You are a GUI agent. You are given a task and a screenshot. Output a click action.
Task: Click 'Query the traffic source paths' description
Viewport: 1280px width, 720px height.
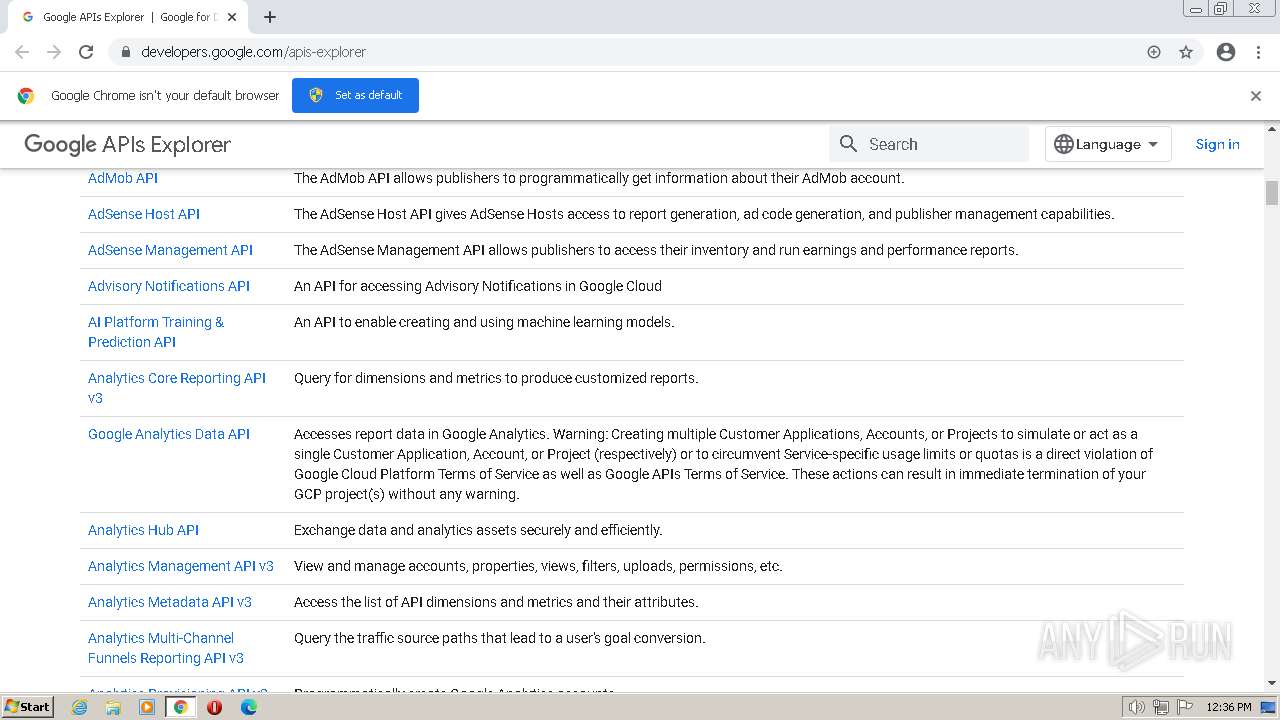pyautogui.click(x=500, y=638)
